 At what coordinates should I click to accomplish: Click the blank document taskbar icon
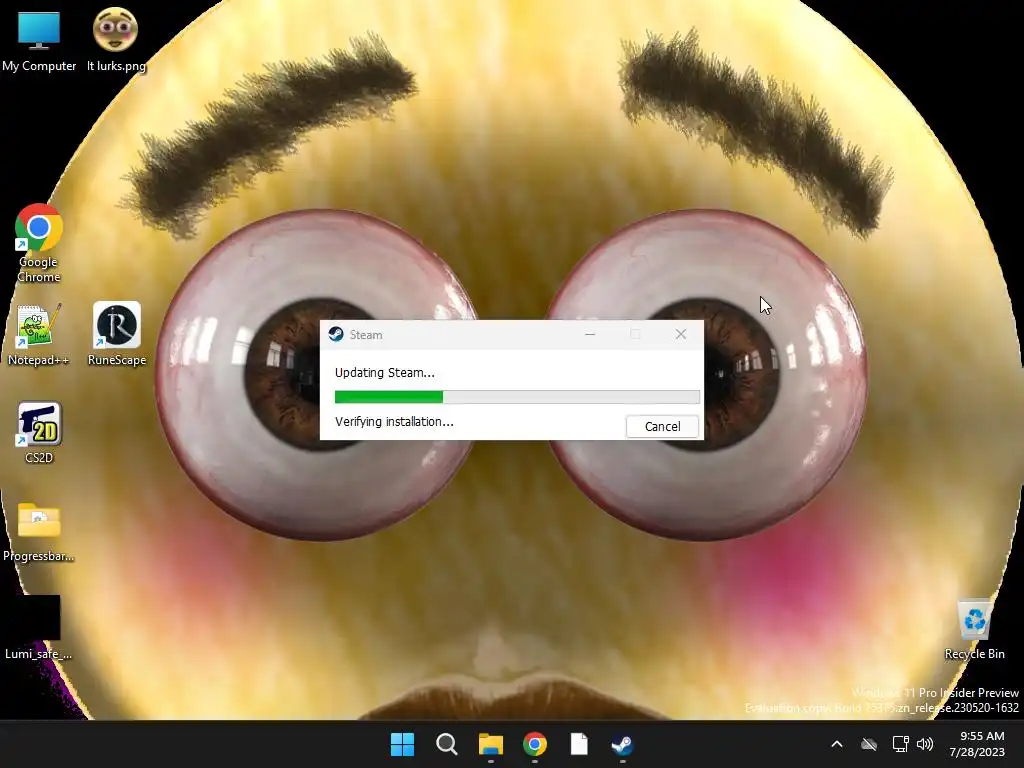[579, 744]
